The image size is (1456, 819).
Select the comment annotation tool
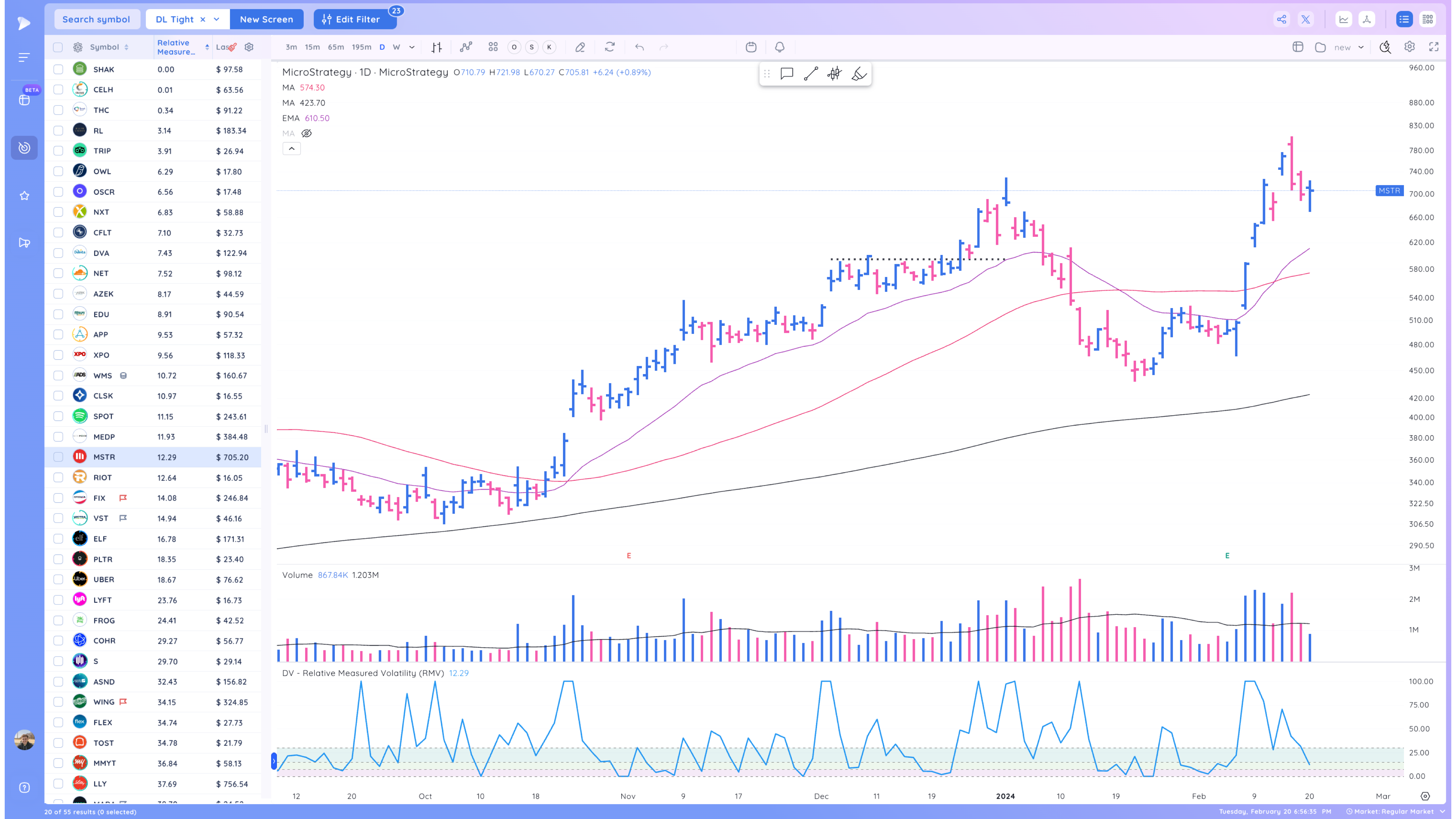pos(786,73)
